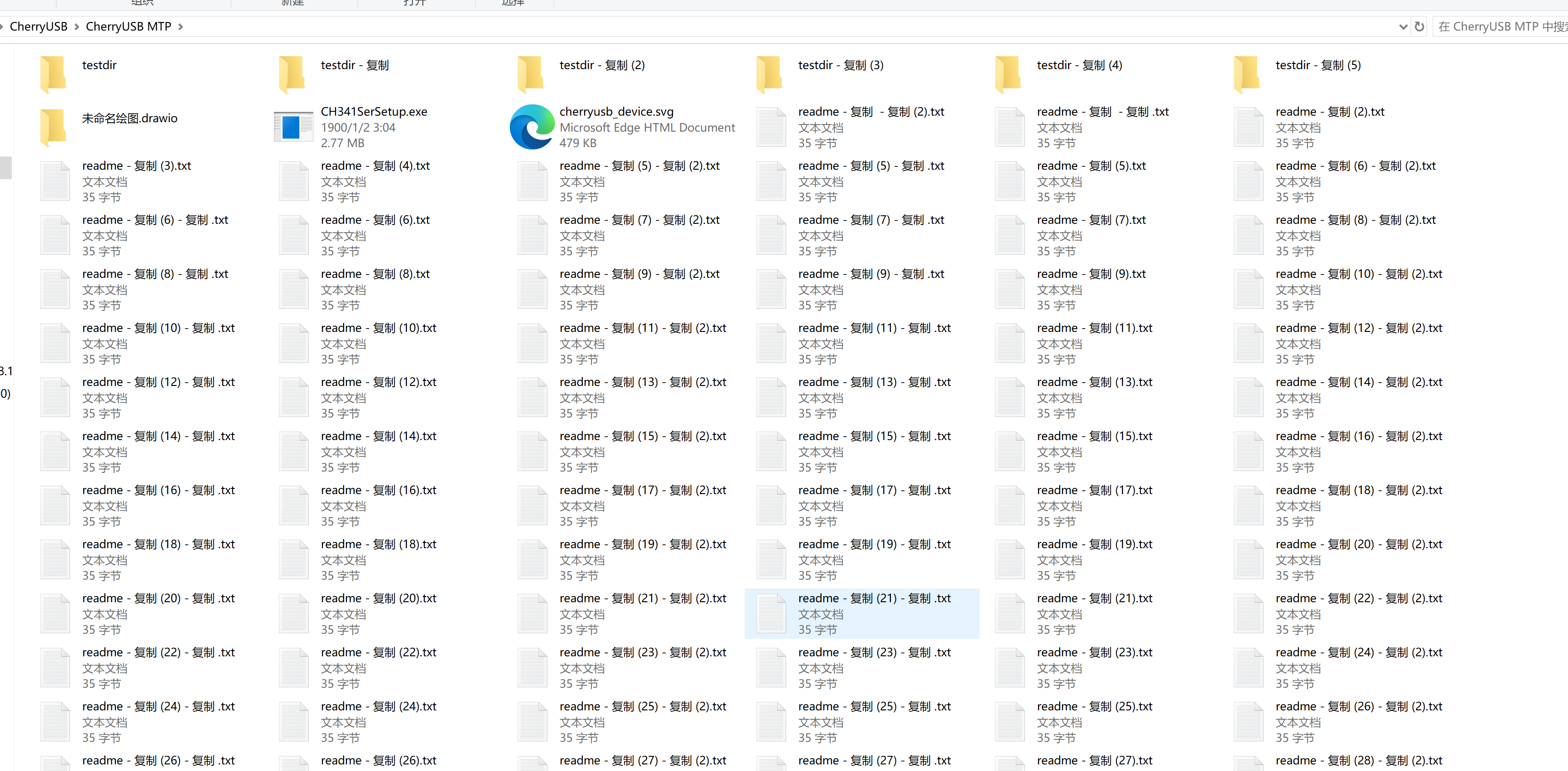
Task: Select the readme - 复制 (2).txt file icon
Action: (1248, 126)
